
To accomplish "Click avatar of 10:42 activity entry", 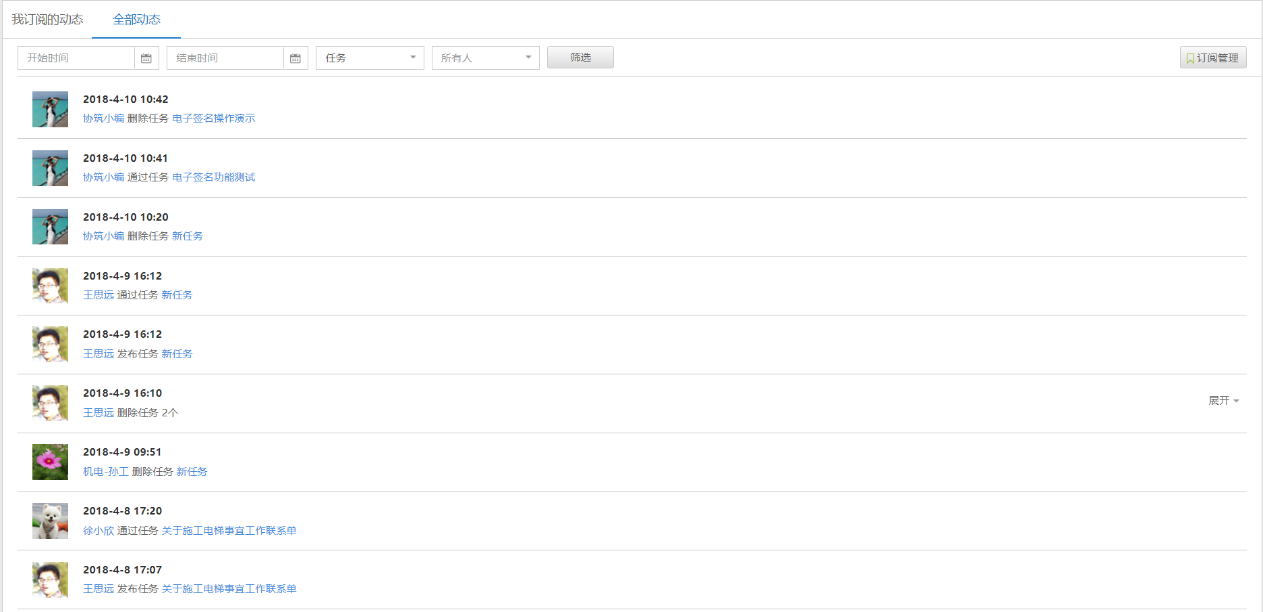I will click(x=50, y=109).
